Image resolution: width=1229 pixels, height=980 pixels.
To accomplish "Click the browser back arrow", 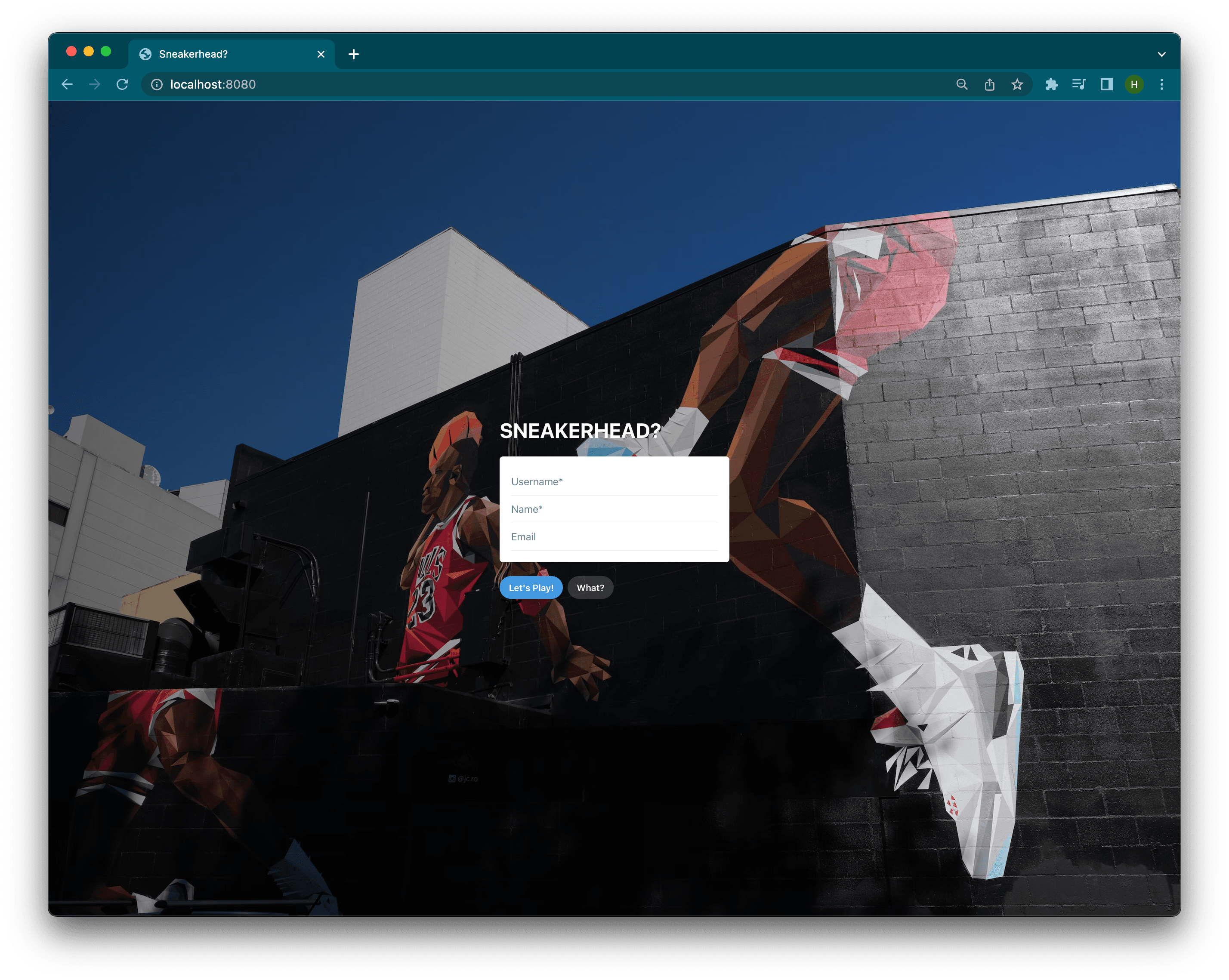I will coord(67,84).
